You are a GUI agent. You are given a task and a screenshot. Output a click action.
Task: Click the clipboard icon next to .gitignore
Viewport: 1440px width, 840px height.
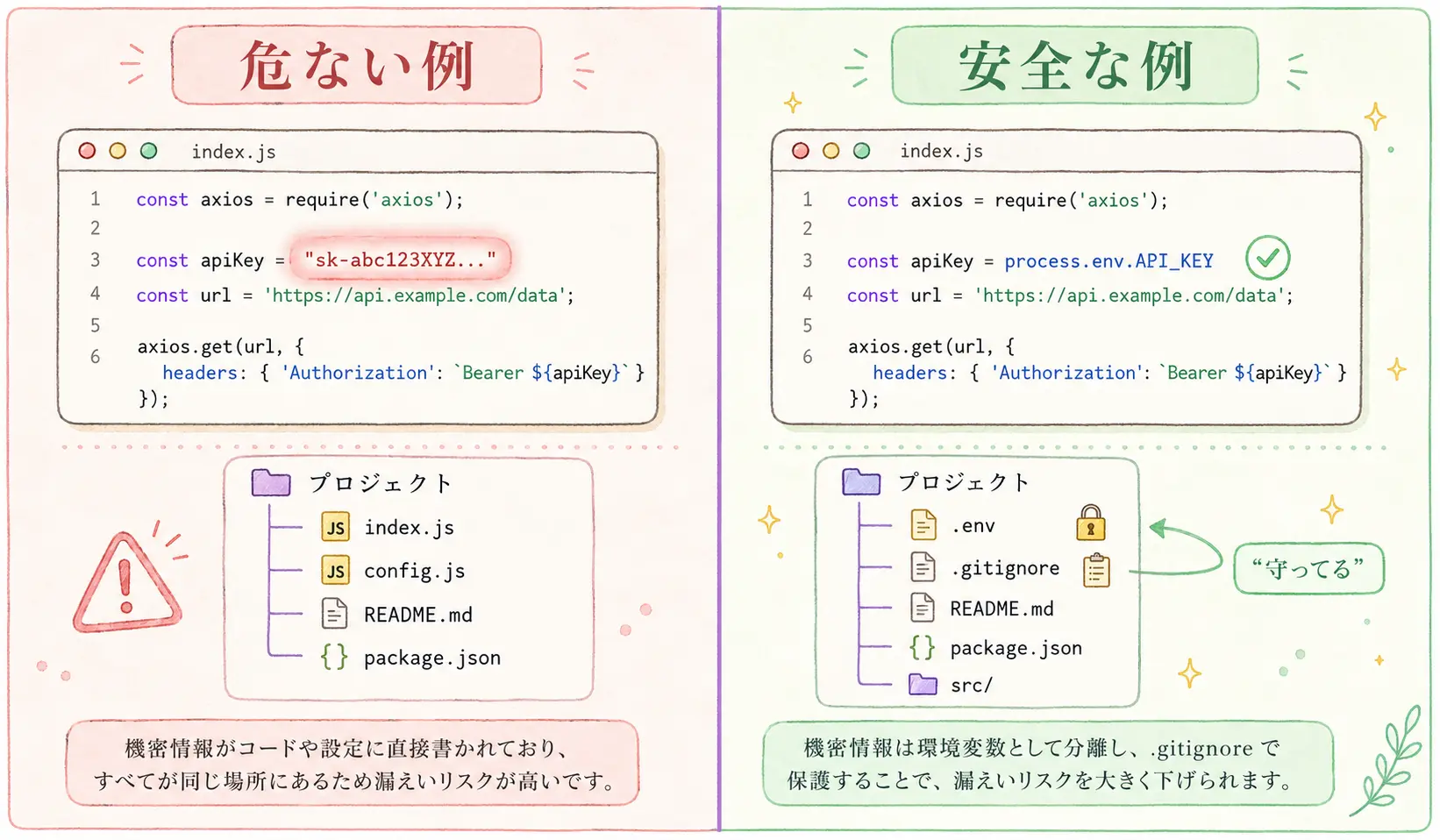(1096, 570)
